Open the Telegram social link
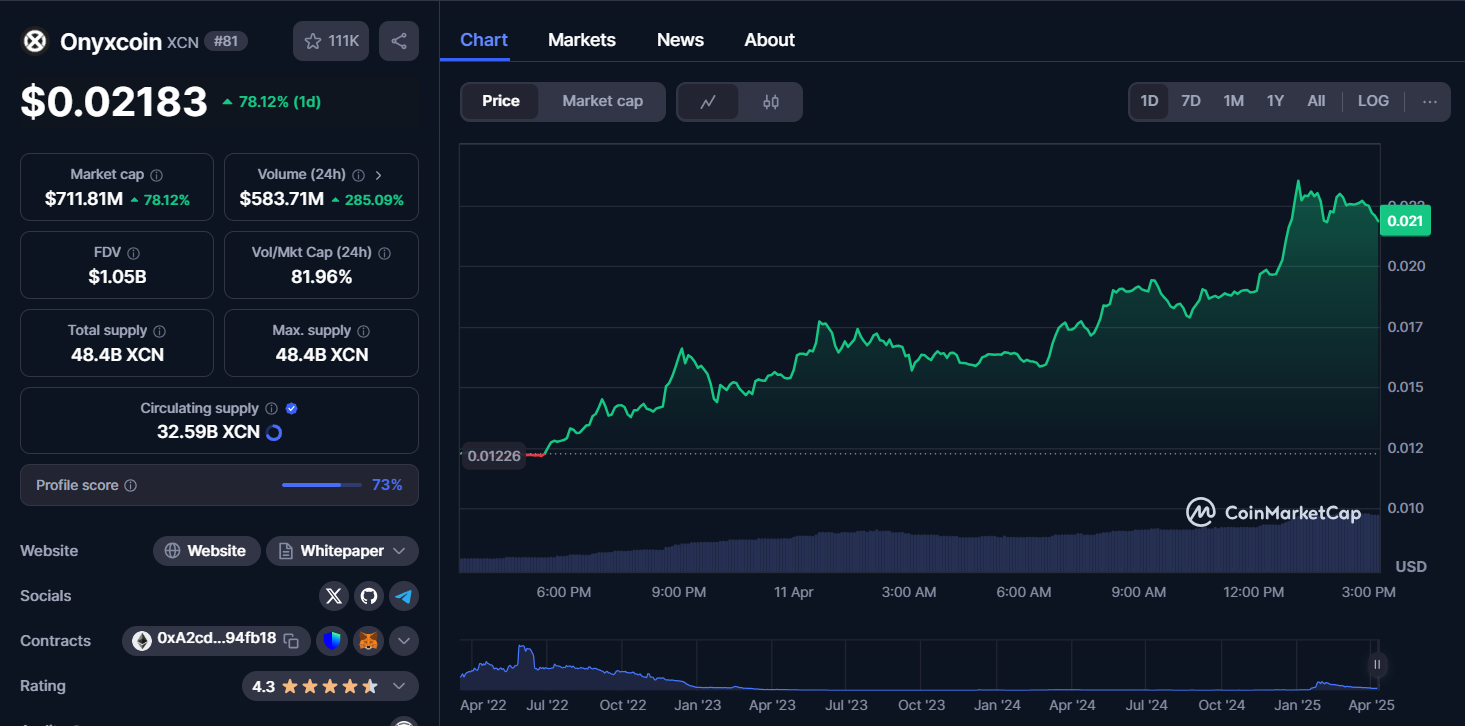Image resolution: width=1465 pixels, height=726 pixels. pos(404,596)
